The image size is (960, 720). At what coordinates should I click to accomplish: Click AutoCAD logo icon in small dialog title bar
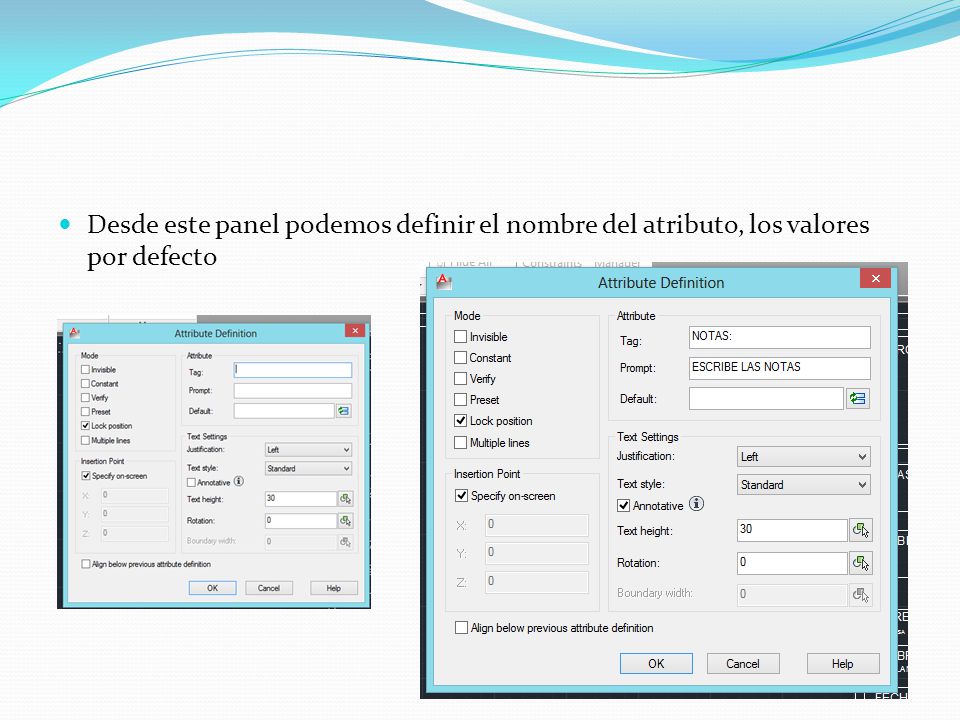tap(75, 332)
